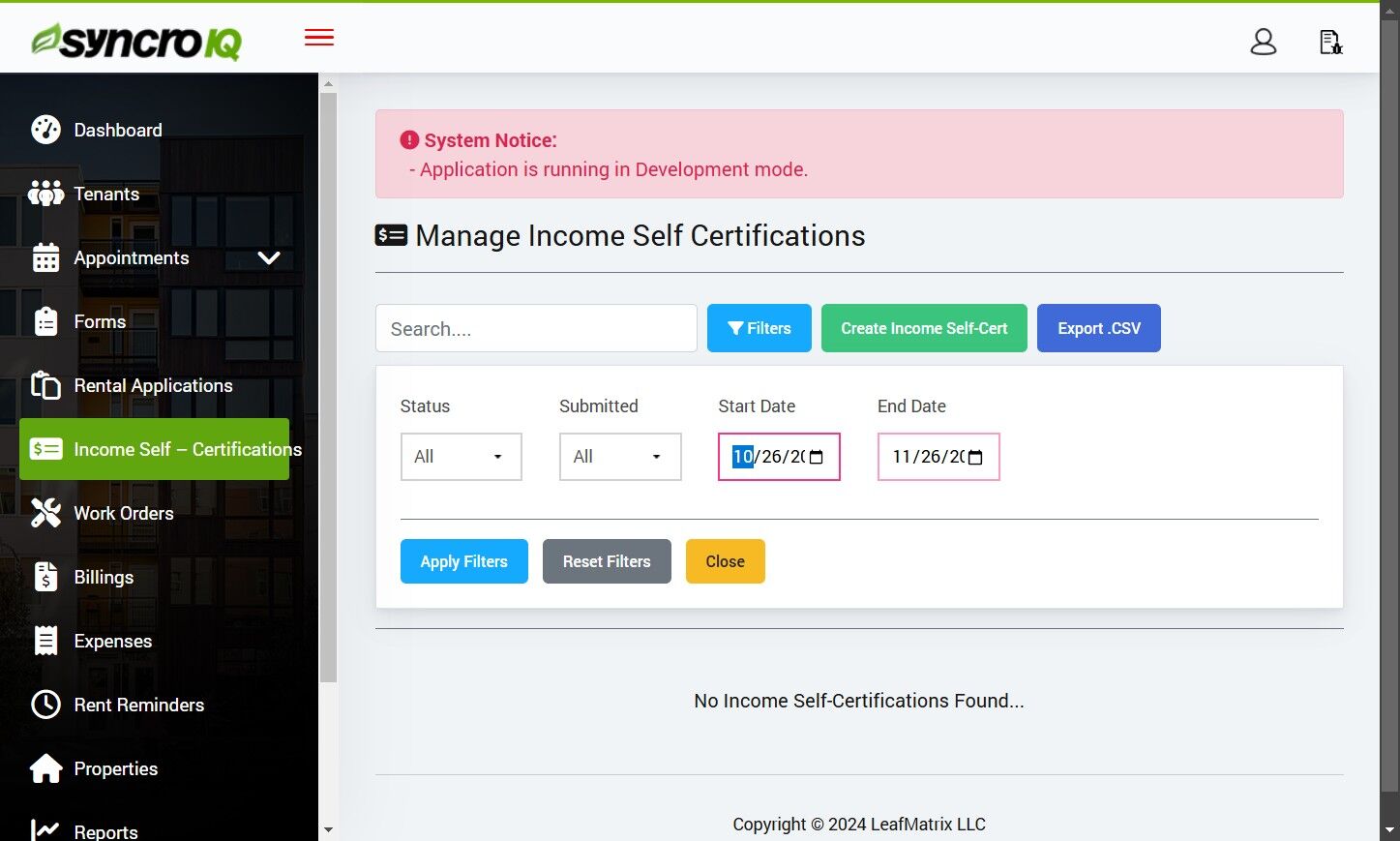Expand the Appointments submenu chevron
This screenshot has height=841, width=1400.
click(x=269, y=257)
